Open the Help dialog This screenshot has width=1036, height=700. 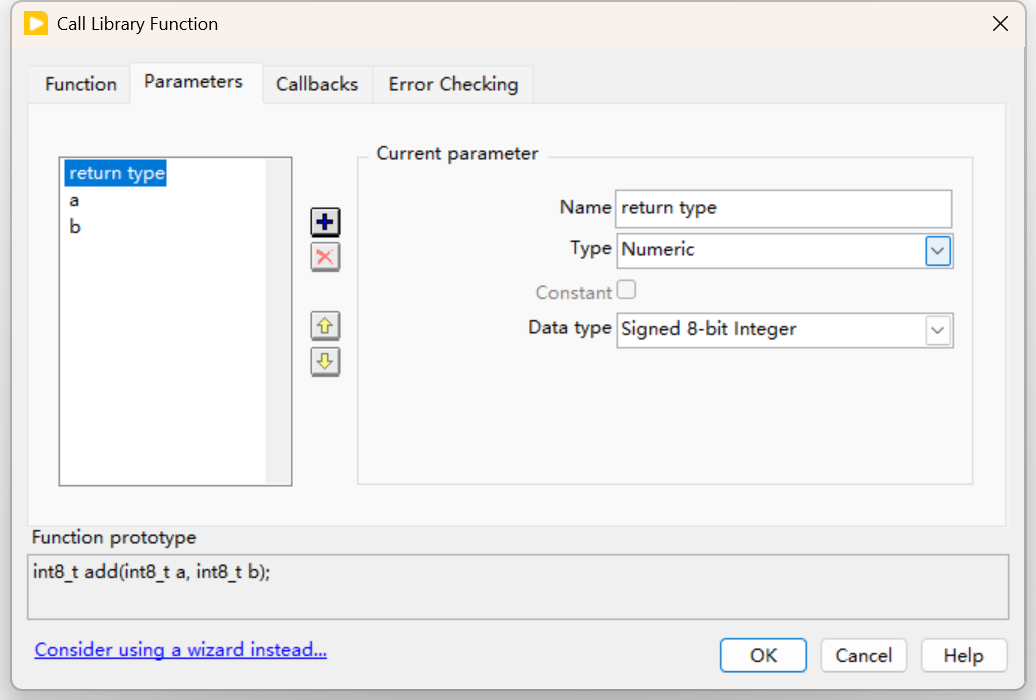pyautogui.click(x=963, y=655)
